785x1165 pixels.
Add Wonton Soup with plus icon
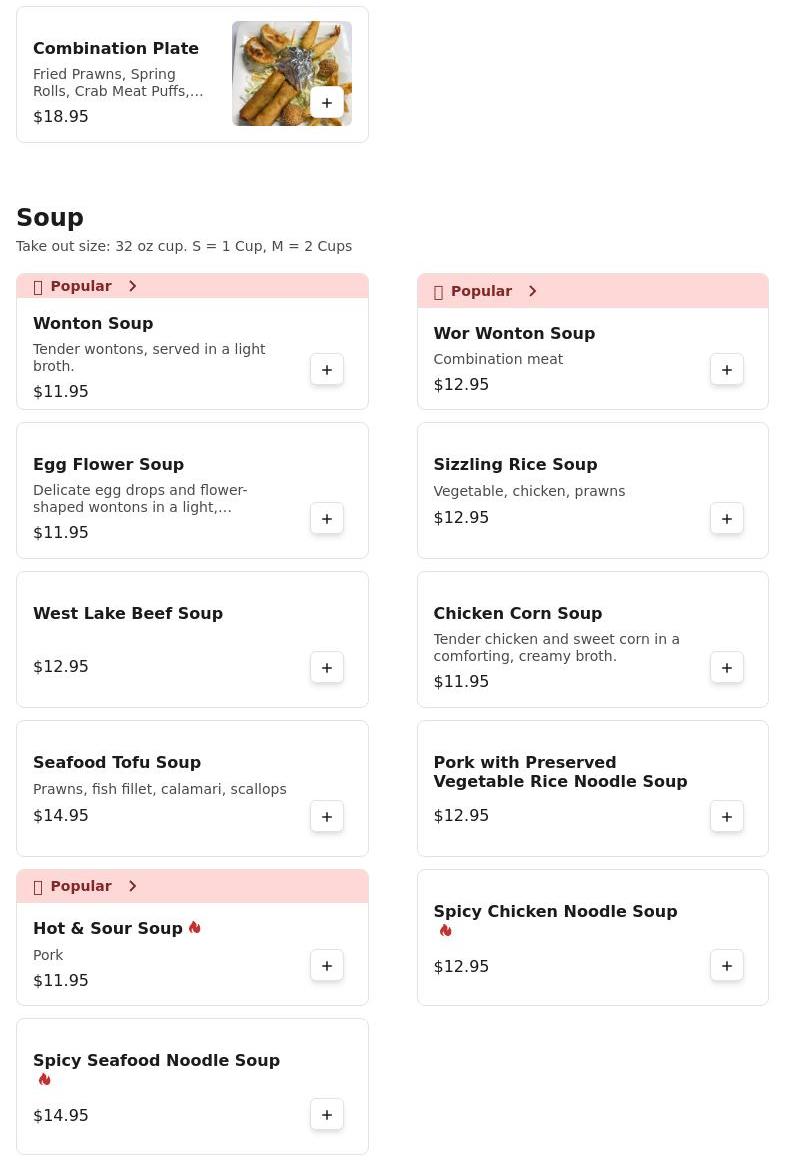(x=327, y=370)
